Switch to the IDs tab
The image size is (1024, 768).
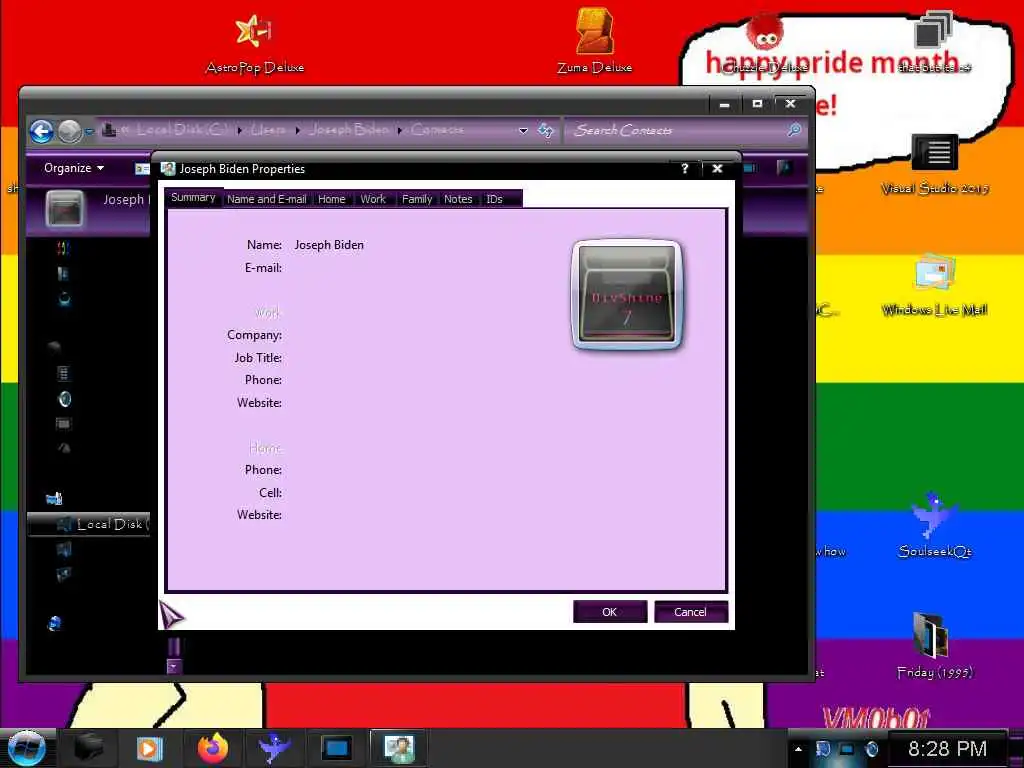[x=494, y=199]
